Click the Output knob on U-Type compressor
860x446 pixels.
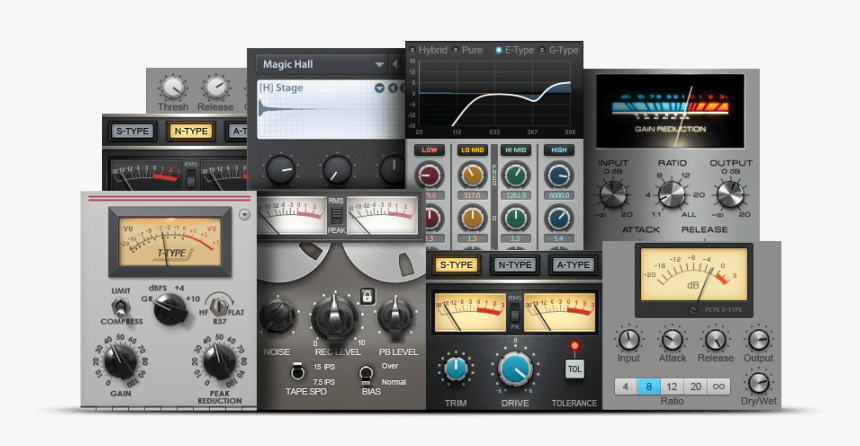click(759, 340)
